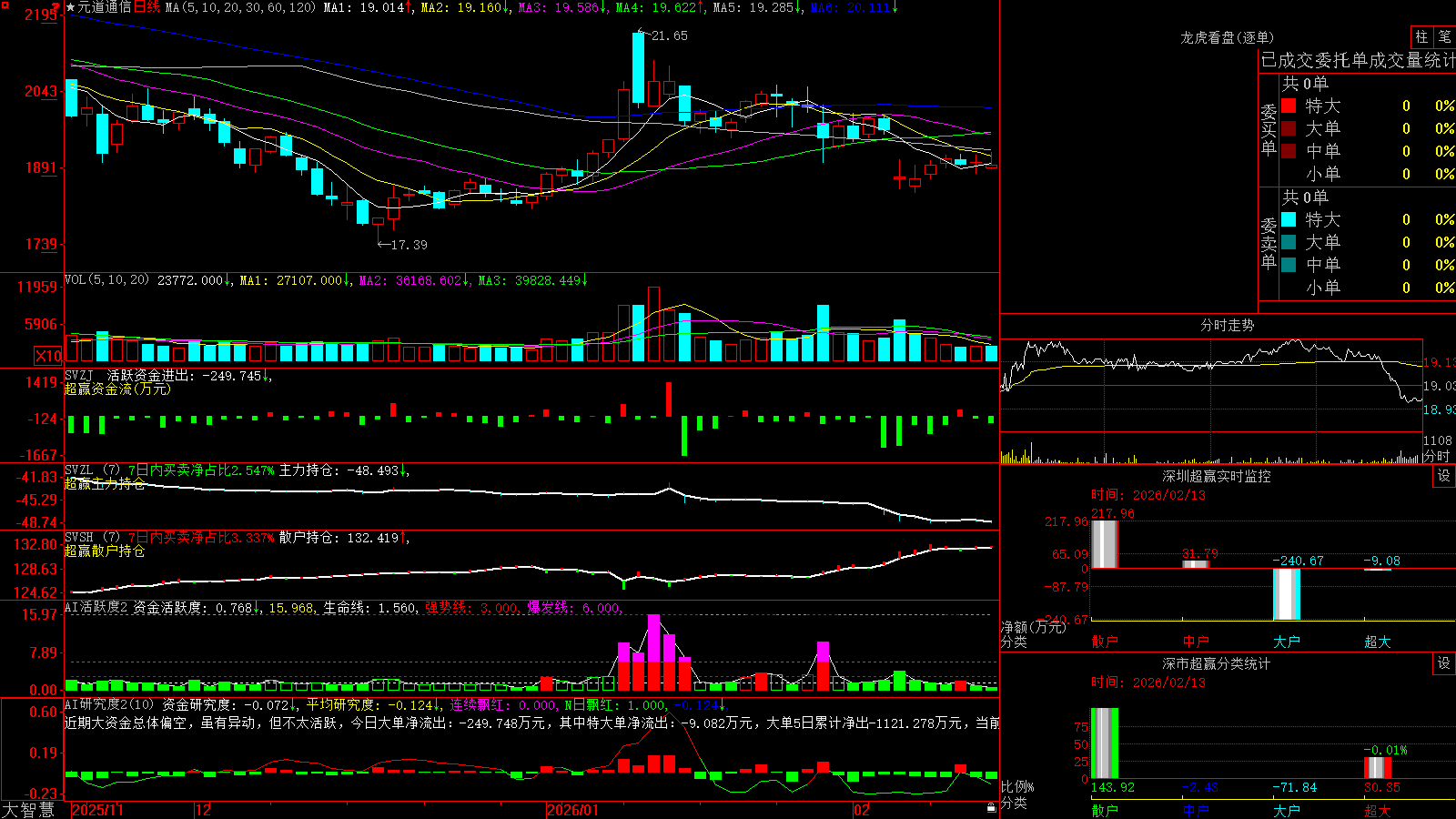
Task: Click the star icon before 元道通信
Action: click(x=71, y=7)
